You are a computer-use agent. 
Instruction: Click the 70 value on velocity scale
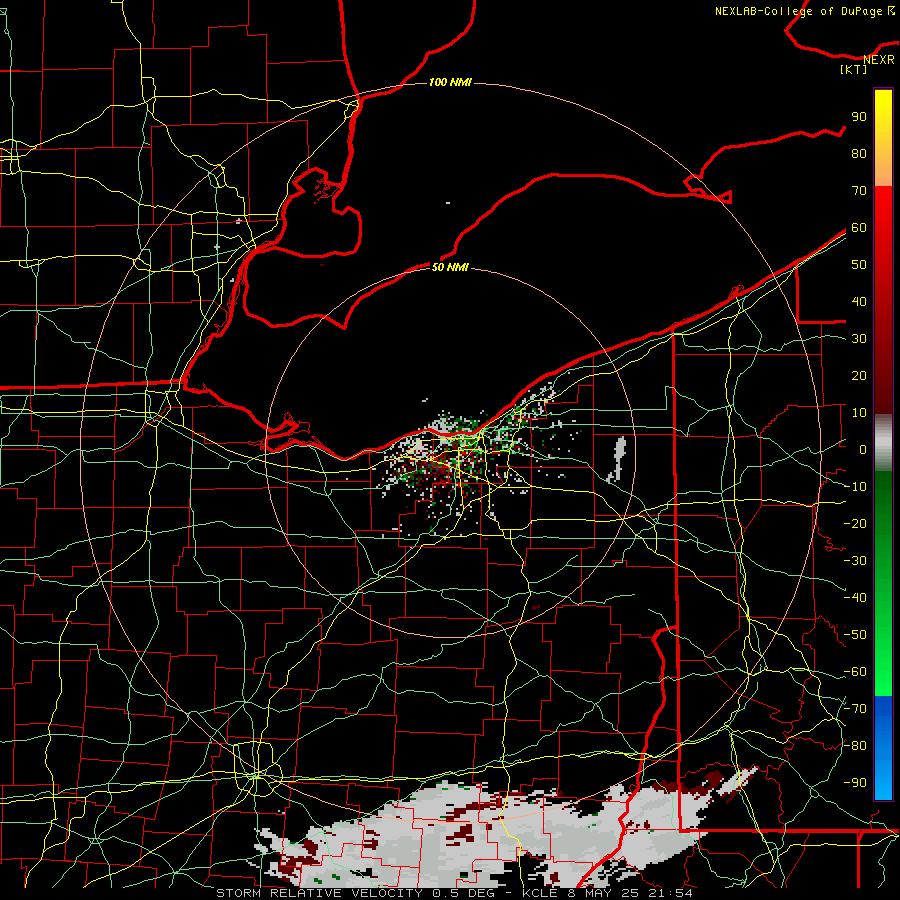click(x=859, y=191)
